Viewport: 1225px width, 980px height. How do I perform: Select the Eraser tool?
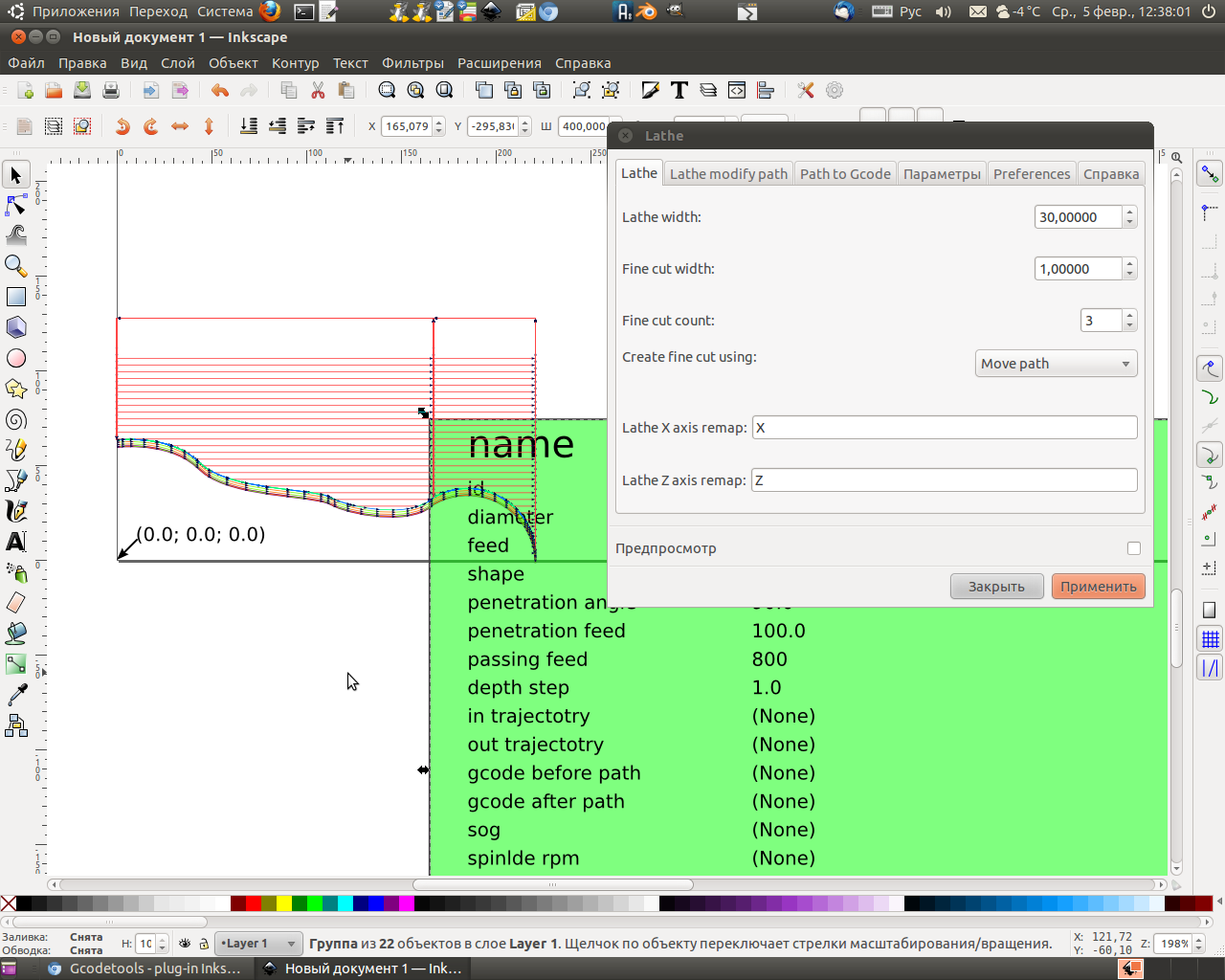click(x=16, y=603)
